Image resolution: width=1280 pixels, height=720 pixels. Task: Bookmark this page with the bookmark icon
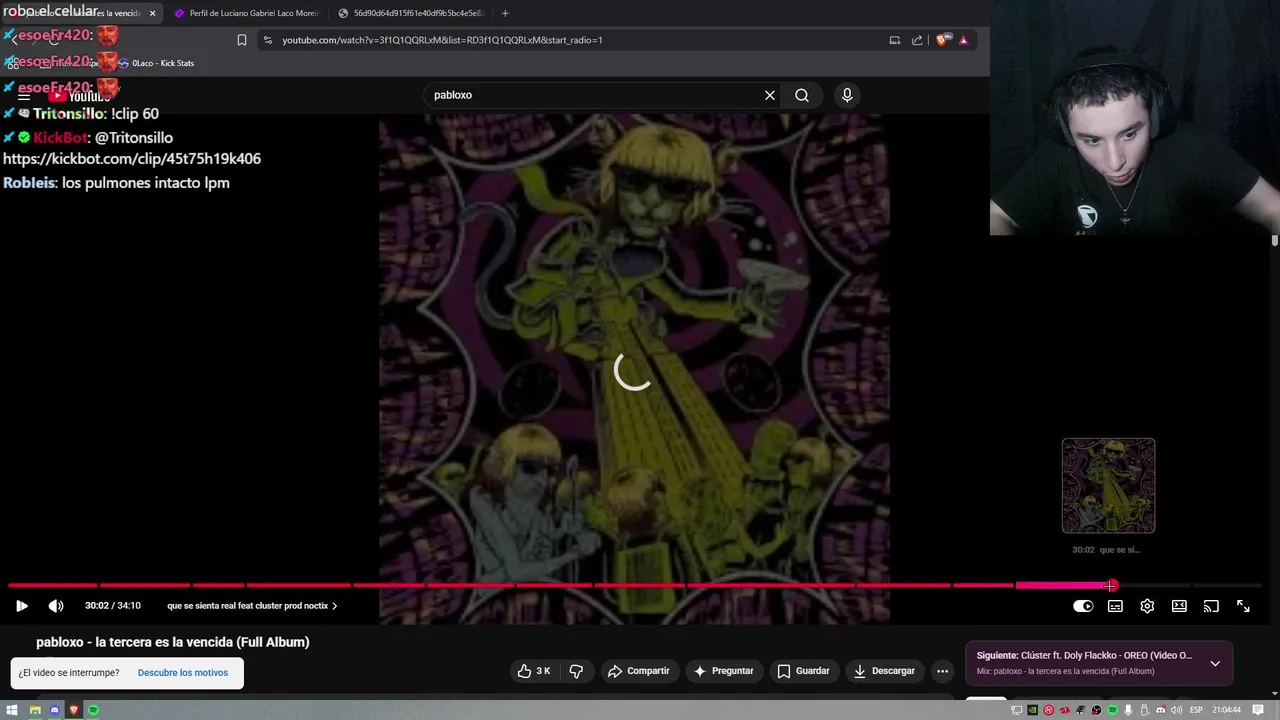[x=242, y=40]
